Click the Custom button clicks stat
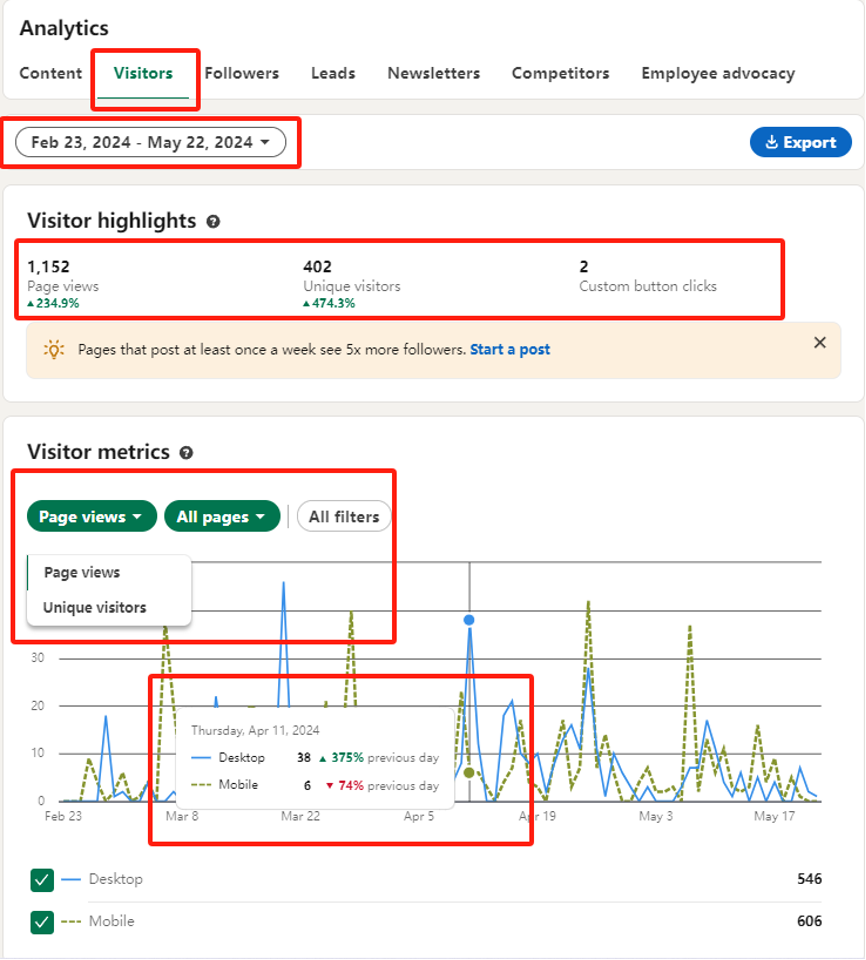The image size is (866, 960). click(647, 276)
